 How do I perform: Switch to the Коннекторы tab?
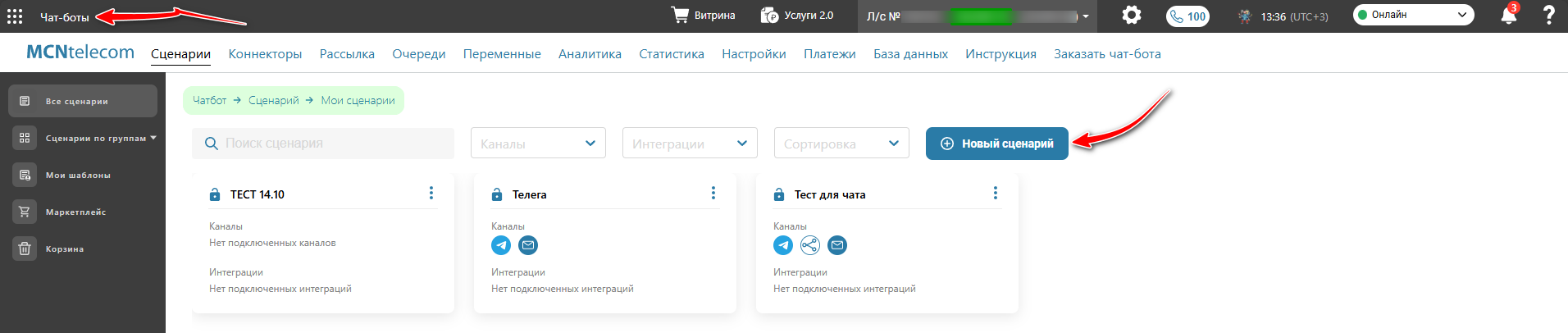pyautogui.click(x=265, y=54)
